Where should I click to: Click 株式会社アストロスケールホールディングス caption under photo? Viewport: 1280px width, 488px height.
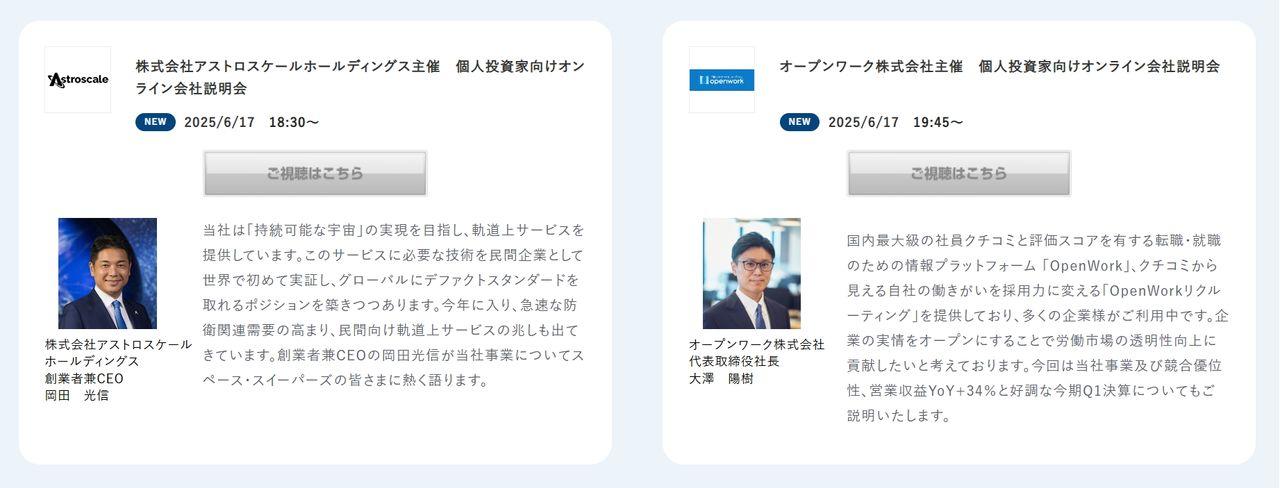point(118,353)
